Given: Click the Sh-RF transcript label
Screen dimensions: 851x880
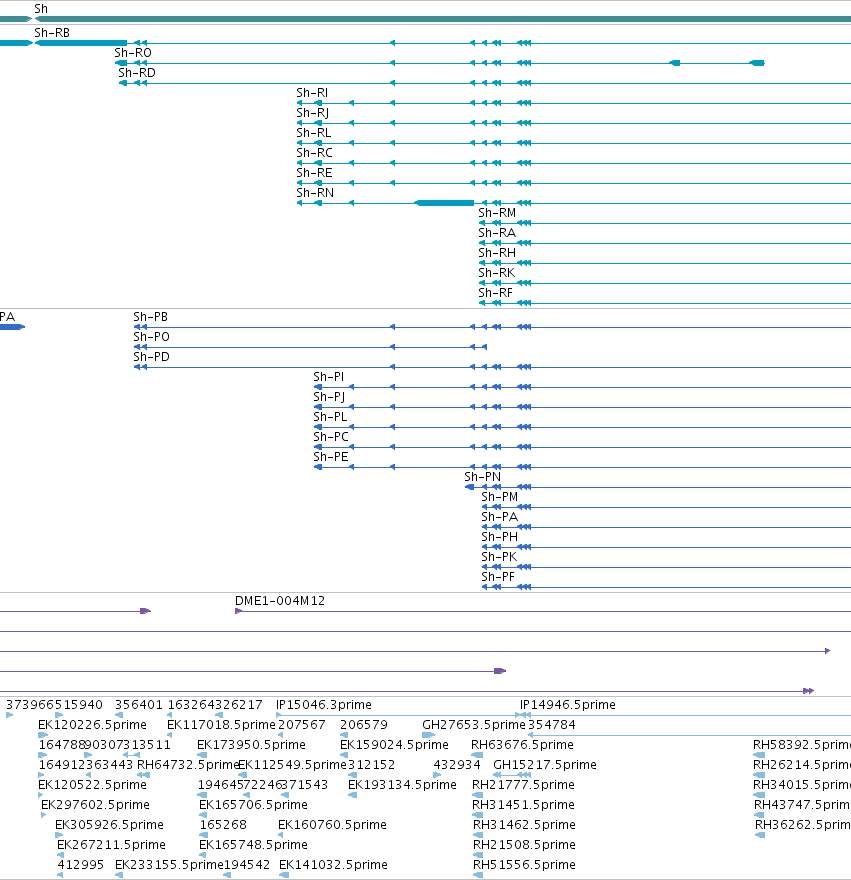Looking at the screenshot, I should [x=495, y=293].
